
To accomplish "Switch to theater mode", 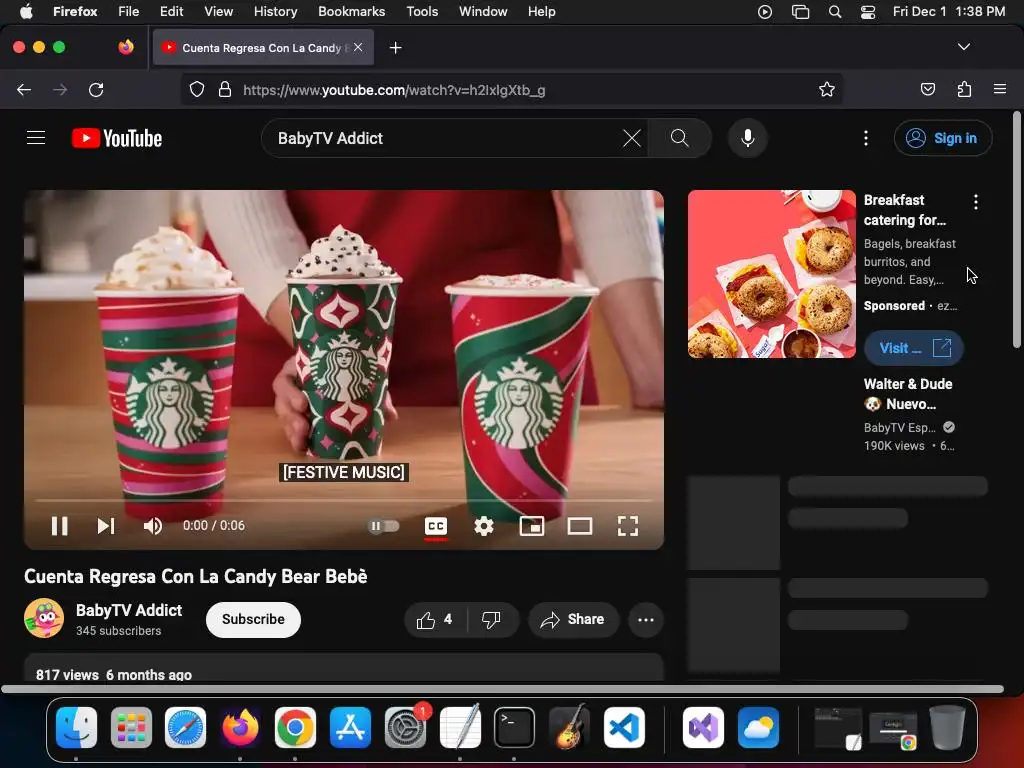I will [x=579, y=526].
